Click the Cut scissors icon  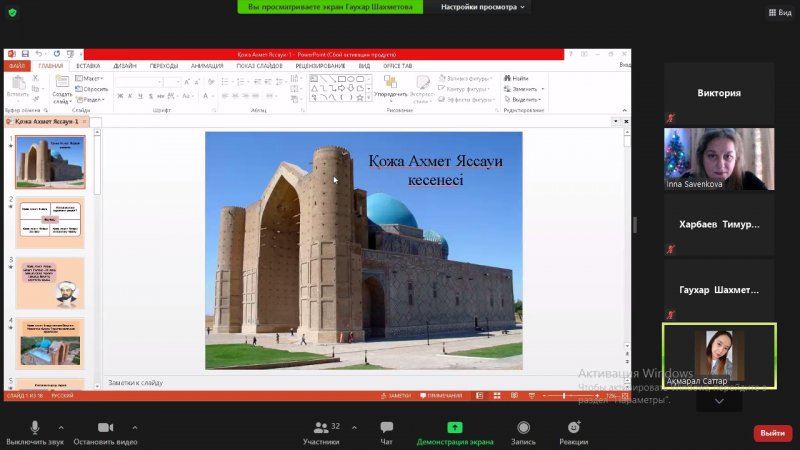35,78
